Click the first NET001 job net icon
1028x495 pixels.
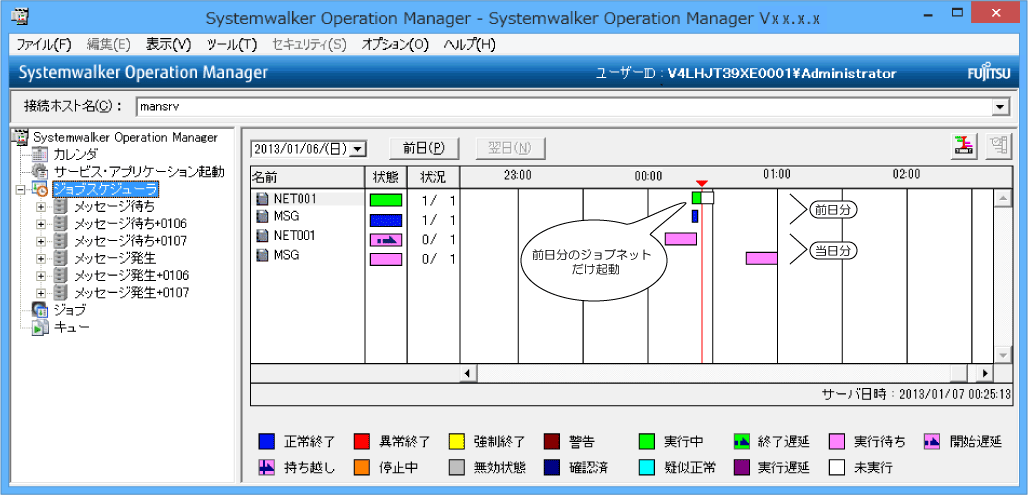[262, 198]
